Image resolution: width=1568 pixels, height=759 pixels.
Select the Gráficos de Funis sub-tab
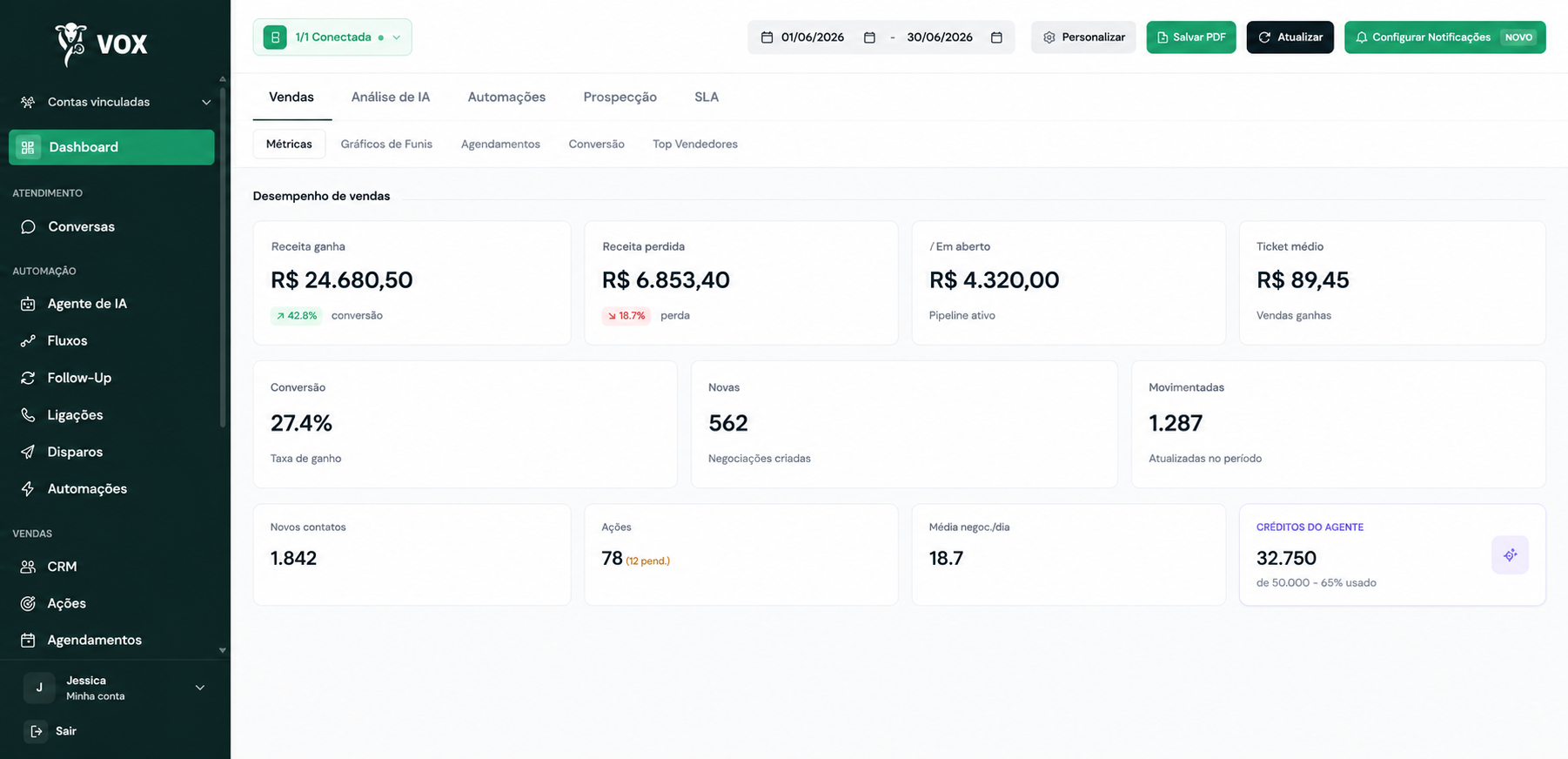[x=386, y=144]
